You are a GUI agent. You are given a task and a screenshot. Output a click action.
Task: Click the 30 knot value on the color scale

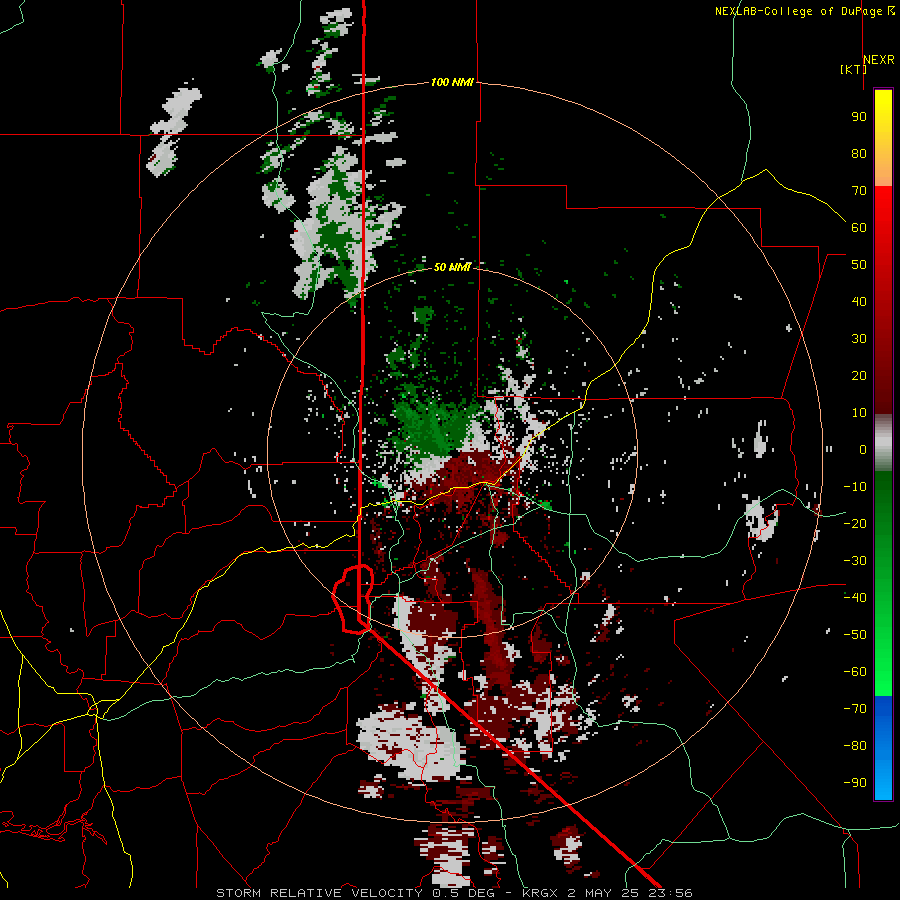859,339
